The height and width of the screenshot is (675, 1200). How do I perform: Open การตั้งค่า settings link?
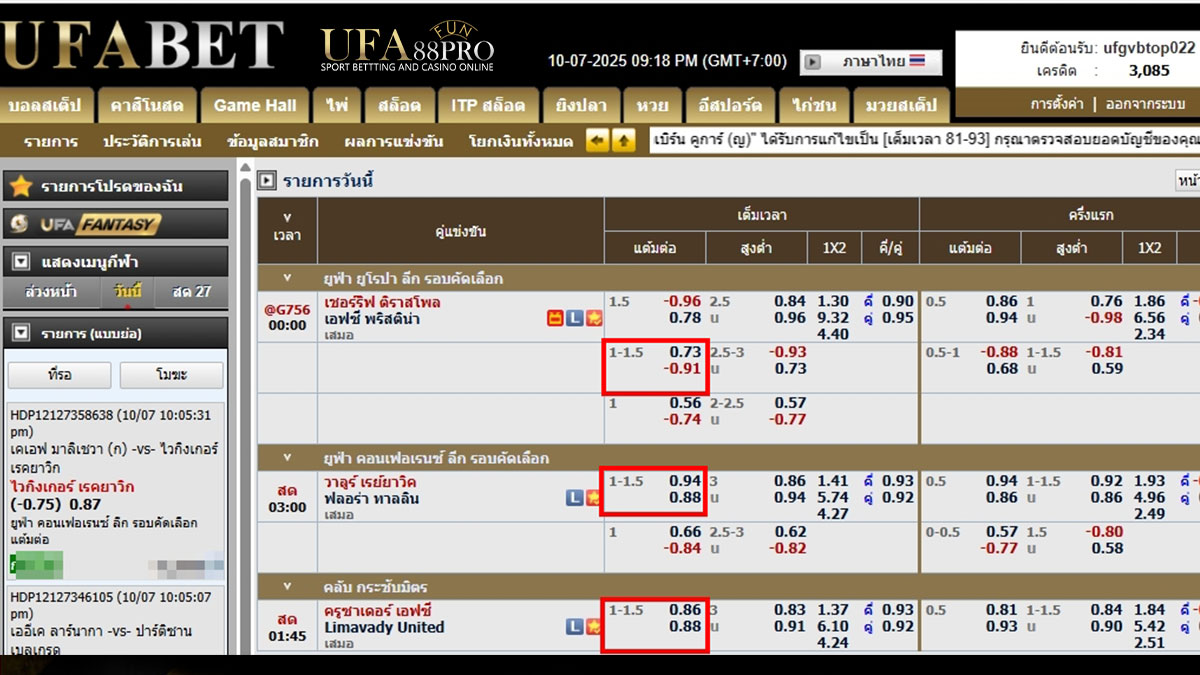(x=1058, y=104)
